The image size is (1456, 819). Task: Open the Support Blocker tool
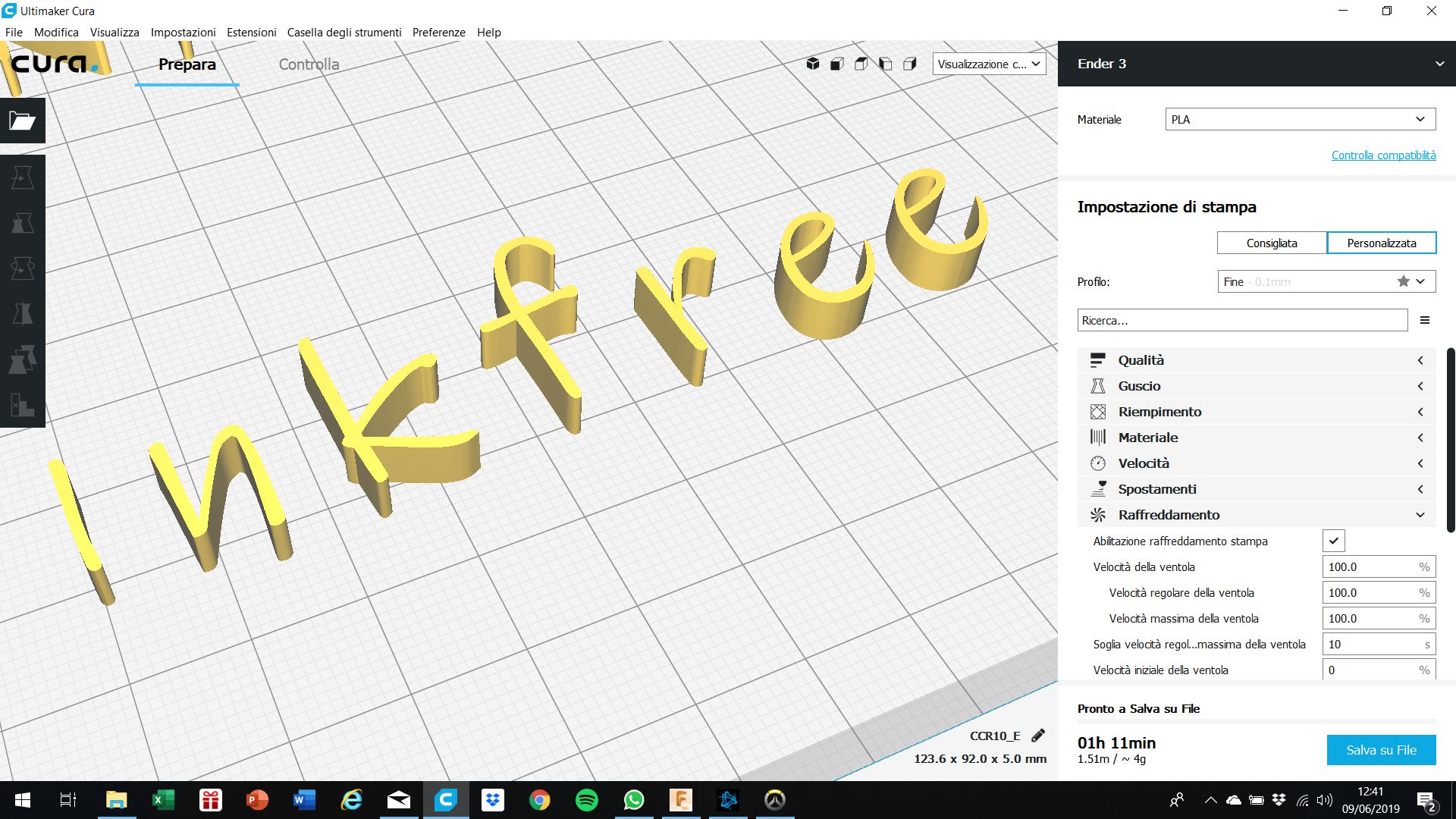(x=22, y=406)
